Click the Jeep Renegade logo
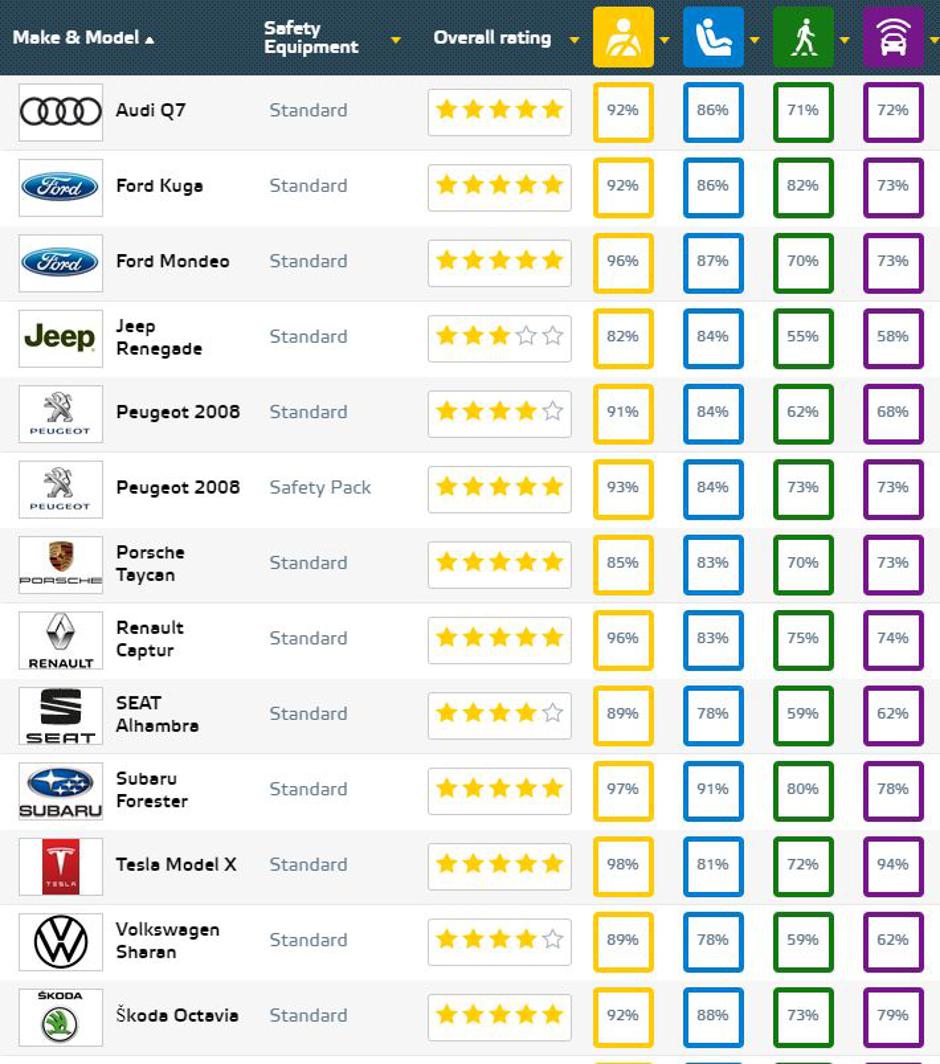This screenshot has width=940, height=1064. 61,337
